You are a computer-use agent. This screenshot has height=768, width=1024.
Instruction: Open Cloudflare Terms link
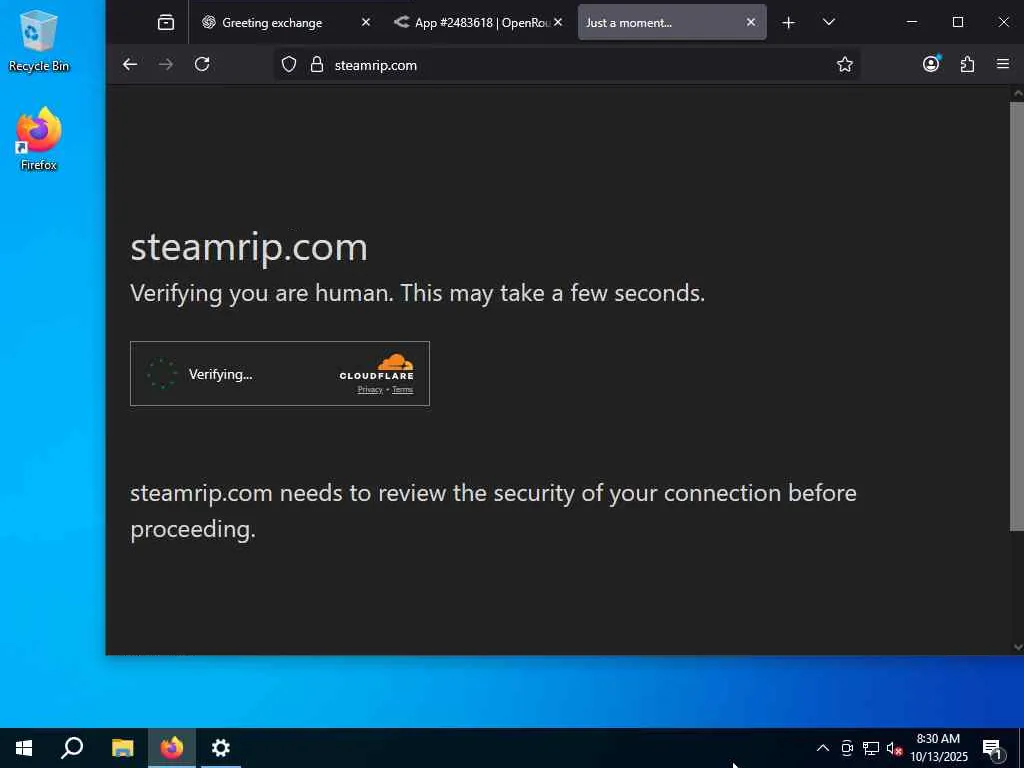tap(402, 390)
